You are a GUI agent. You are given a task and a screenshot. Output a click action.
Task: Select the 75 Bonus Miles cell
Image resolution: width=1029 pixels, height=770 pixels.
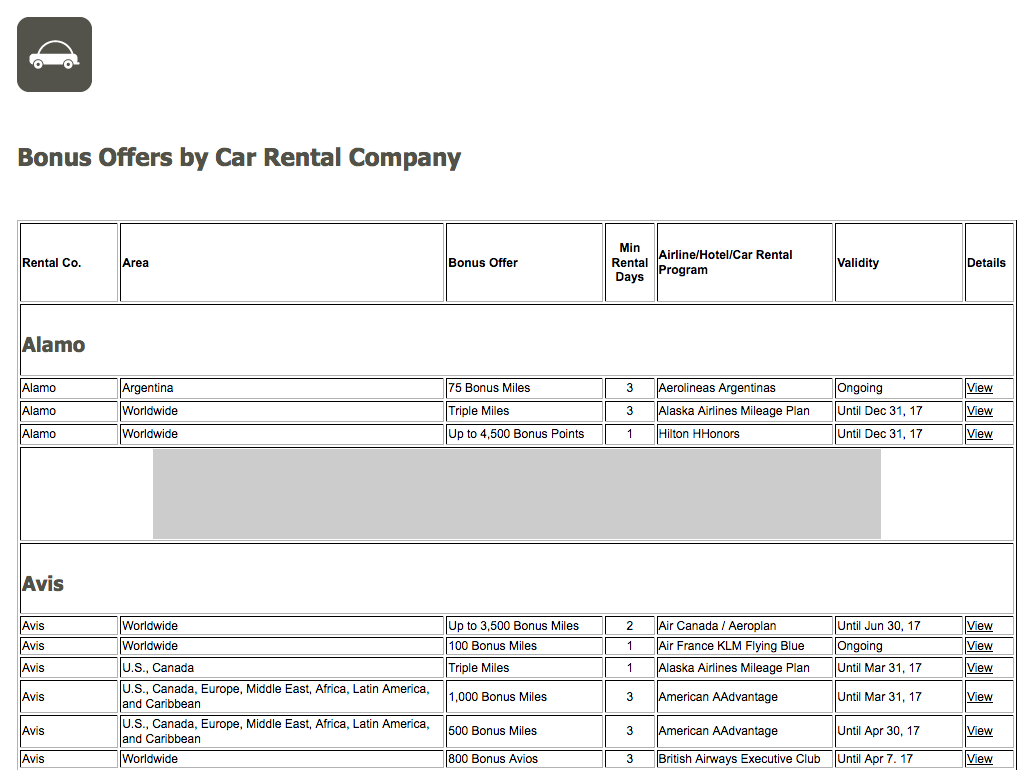524,388
